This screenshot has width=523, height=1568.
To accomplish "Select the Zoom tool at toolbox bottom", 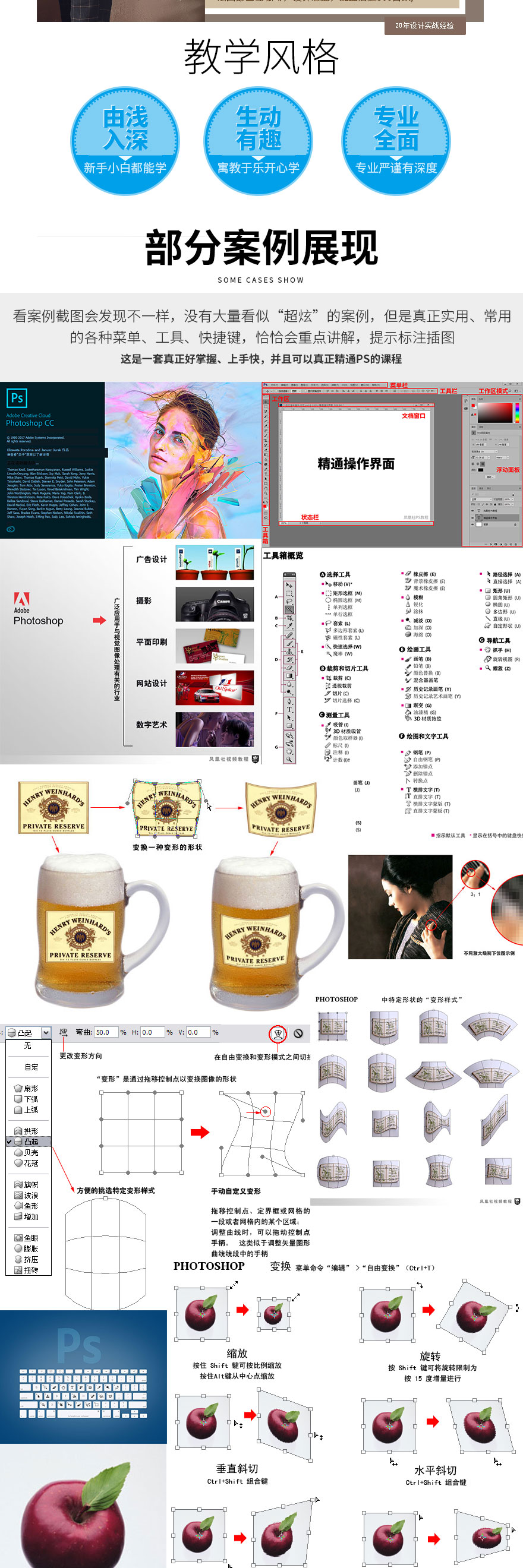I will pyautogui.click(x=289, y=759).
